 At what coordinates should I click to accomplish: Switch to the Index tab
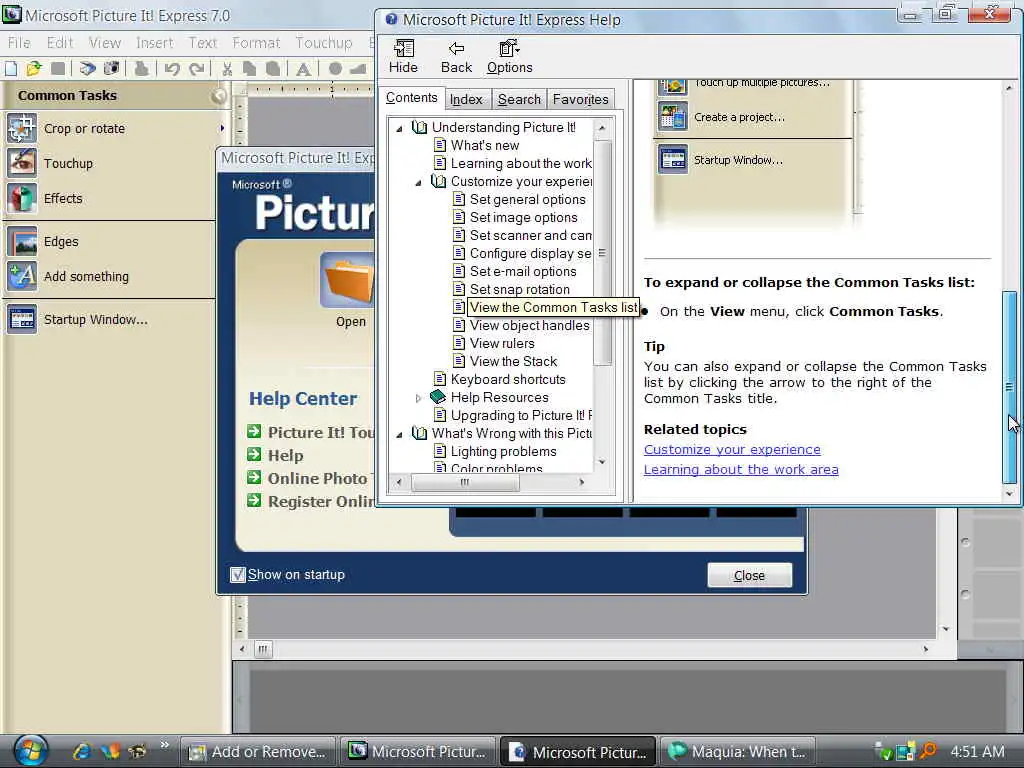coord(466,99)
